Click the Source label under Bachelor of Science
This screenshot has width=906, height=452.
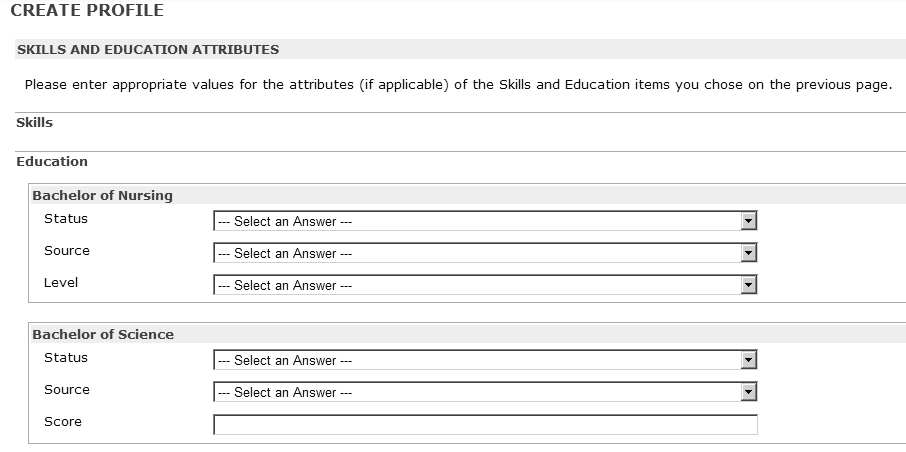tap(67, 390)
